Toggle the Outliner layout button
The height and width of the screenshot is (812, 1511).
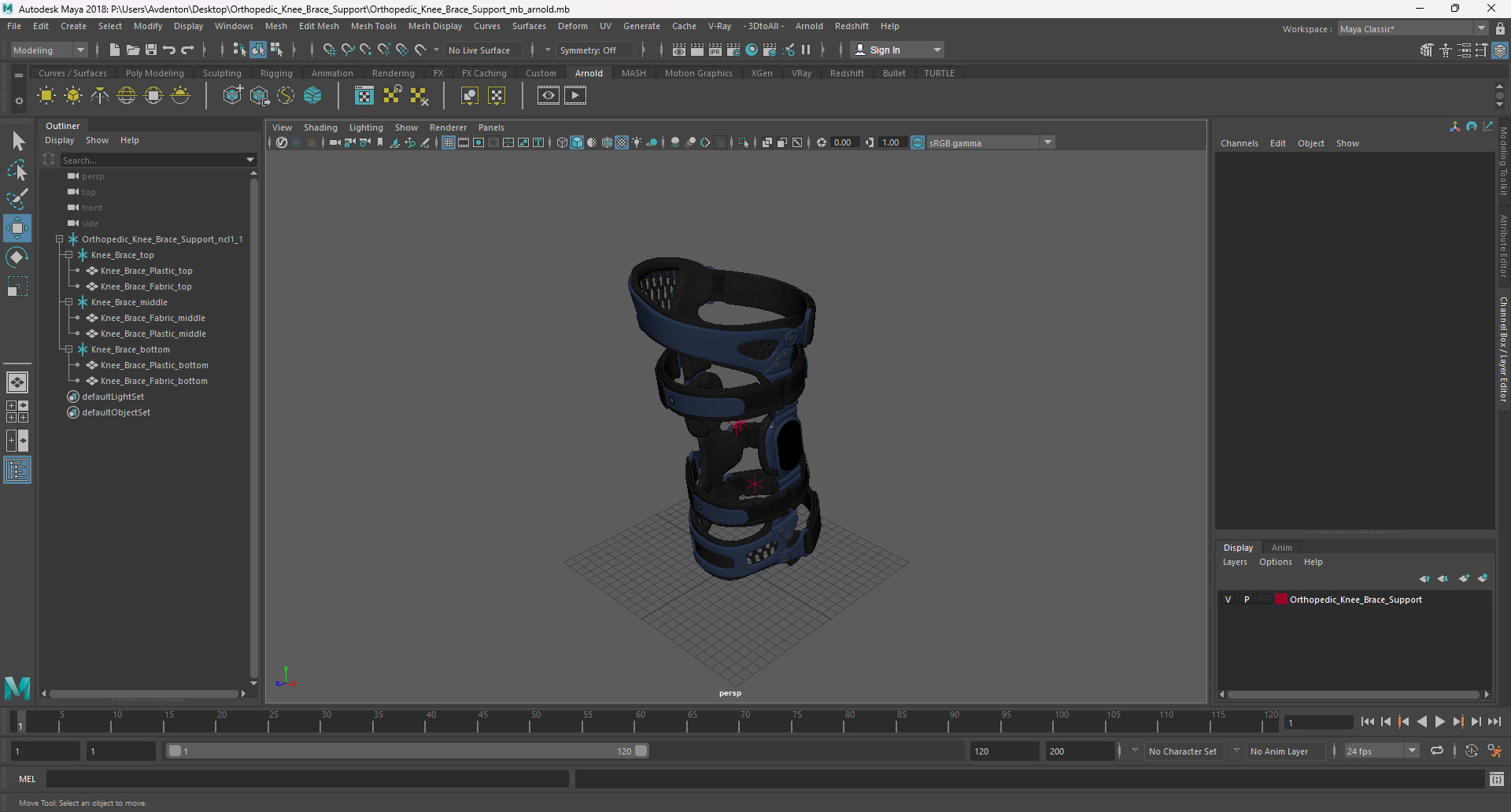point(17,471)
